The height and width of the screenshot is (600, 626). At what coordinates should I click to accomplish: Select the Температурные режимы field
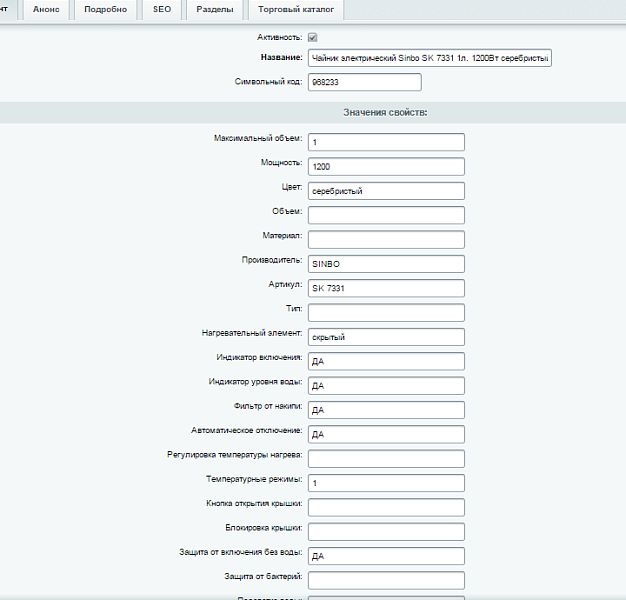(386, 483)
